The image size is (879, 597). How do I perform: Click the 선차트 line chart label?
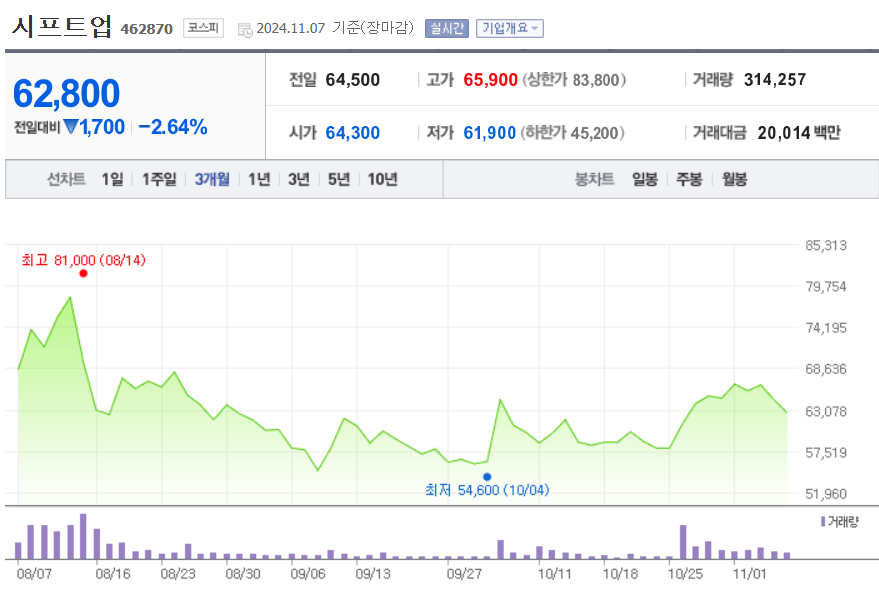pyautogui.click(x=66, y=179)
